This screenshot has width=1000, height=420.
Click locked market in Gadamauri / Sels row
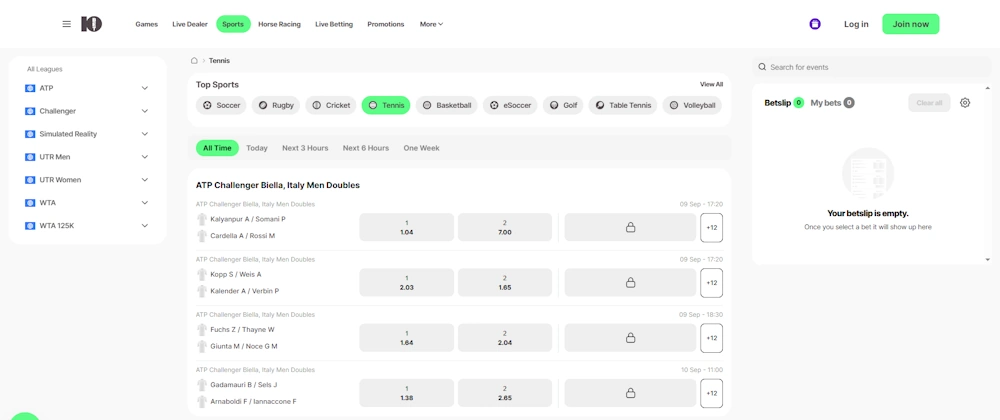[630, 393]
